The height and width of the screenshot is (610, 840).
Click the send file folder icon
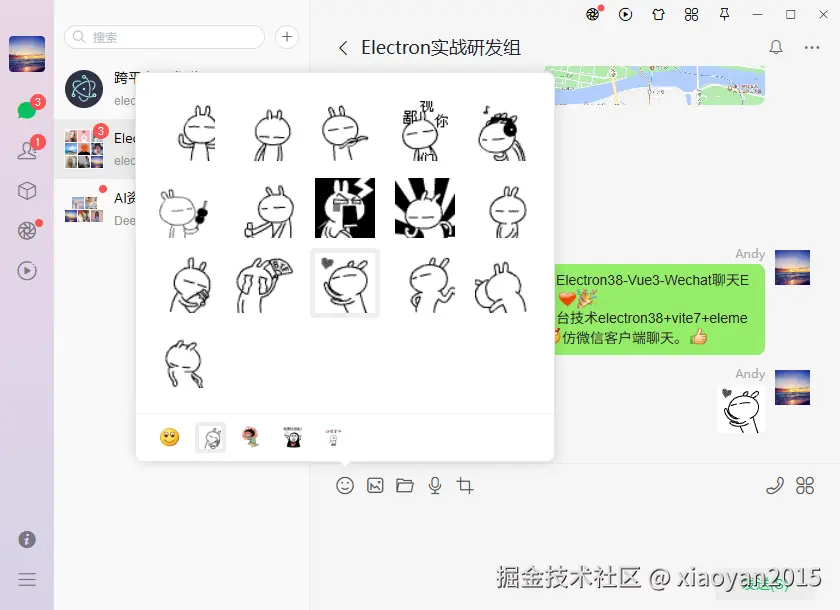(x=404, y=486)
